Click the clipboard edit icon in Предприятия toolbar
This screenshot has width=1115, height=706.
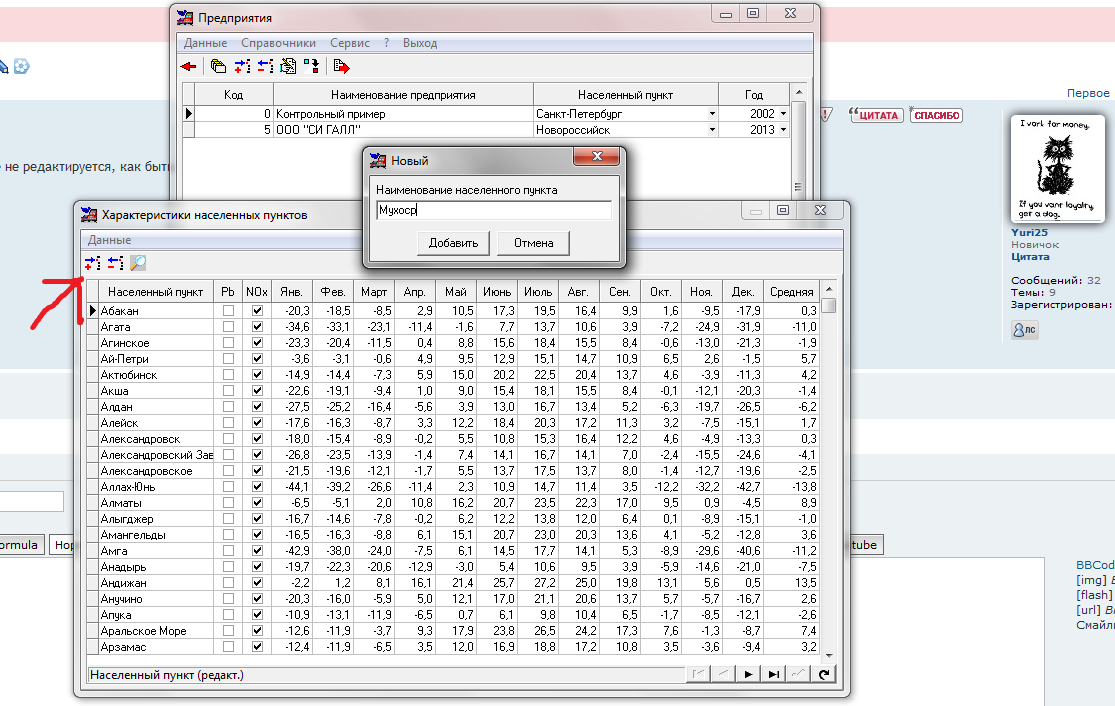288,67
